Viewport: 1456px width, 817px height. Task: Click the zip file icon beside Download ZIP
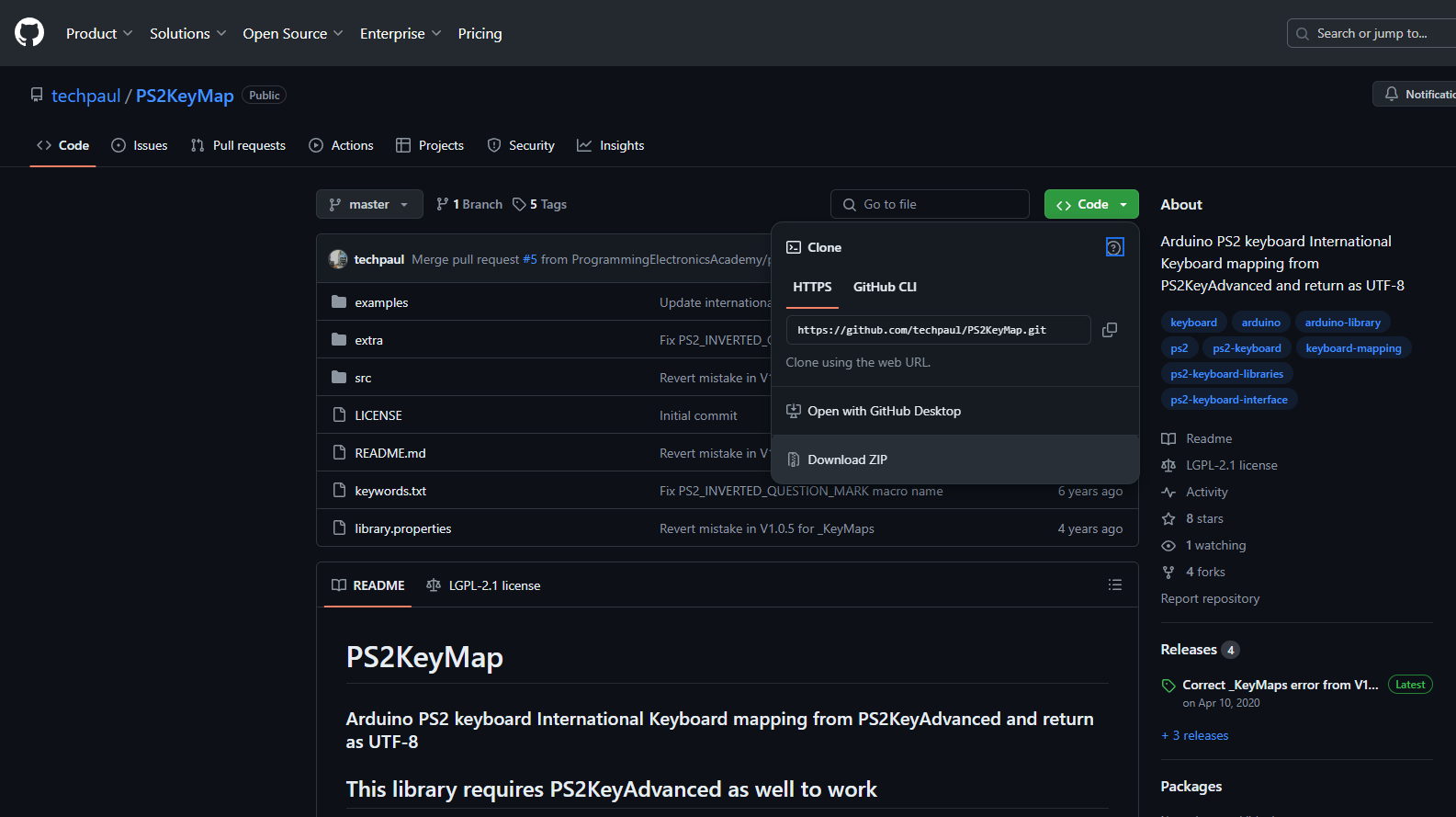(x=794, y=460)
